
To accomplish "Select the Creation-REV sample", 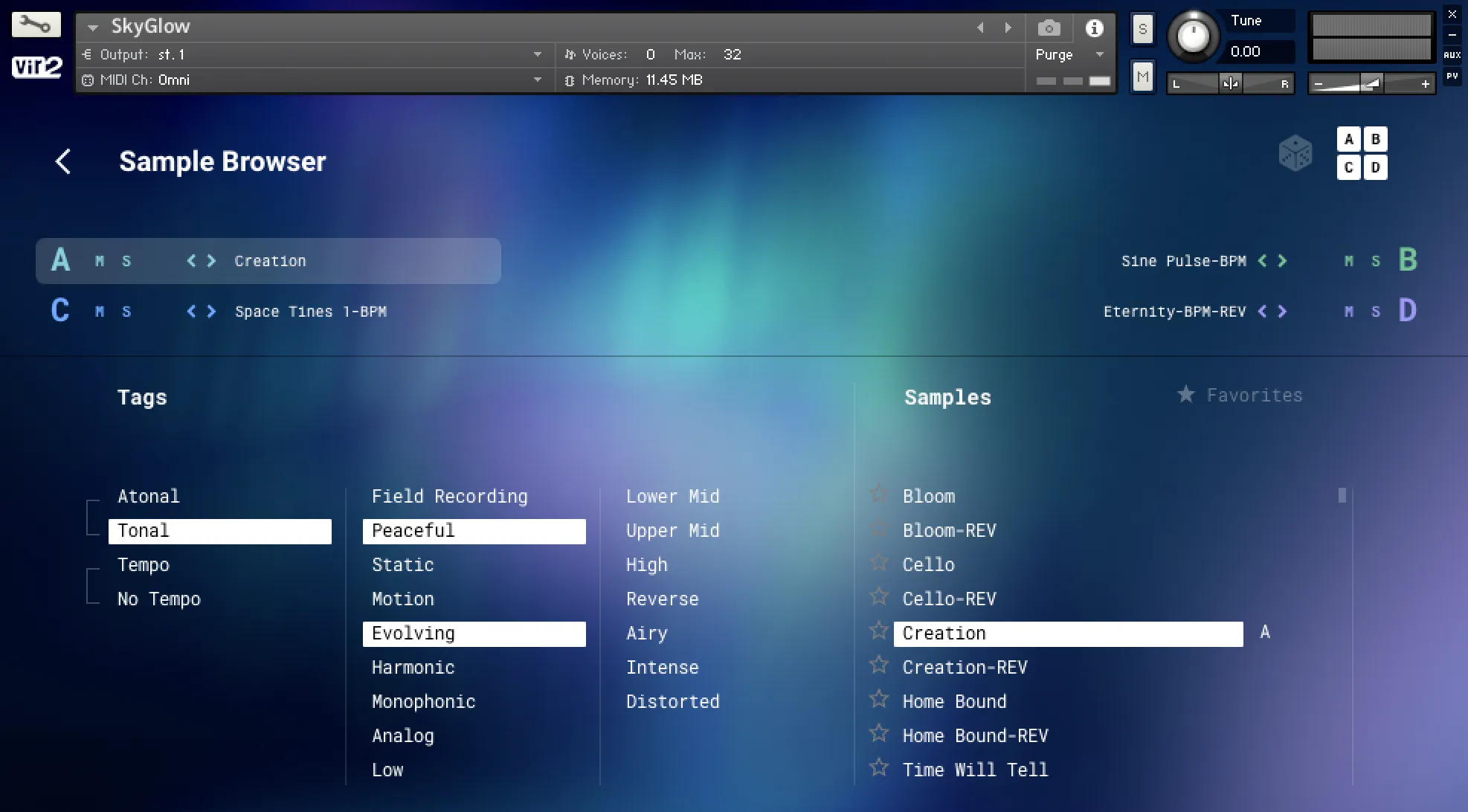I will coord(965,667).
